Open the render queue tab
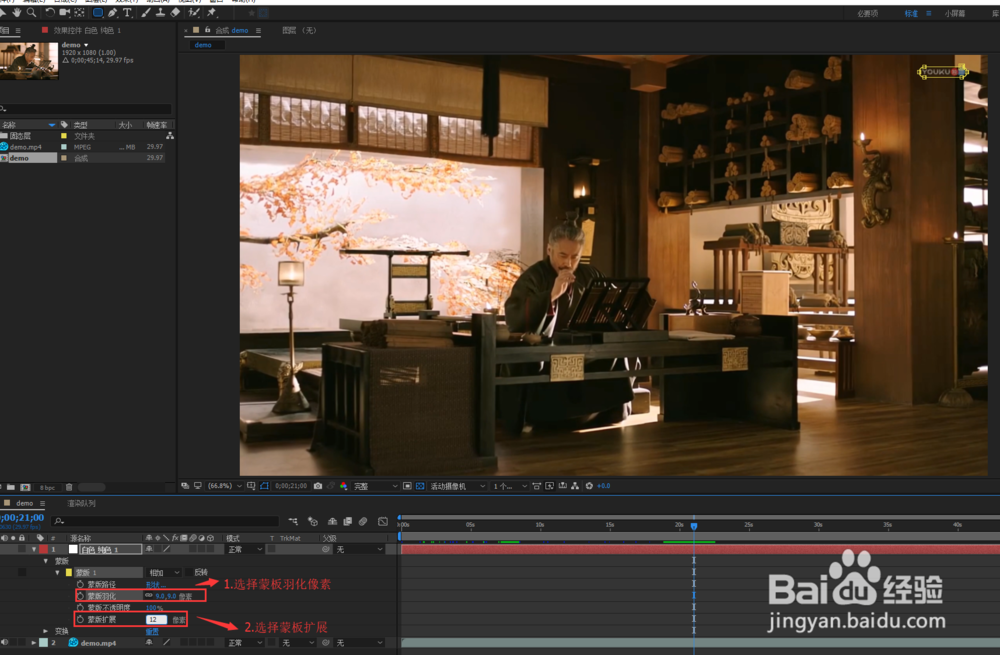This screenshot has height=655, width=1000. coord(82,503)
